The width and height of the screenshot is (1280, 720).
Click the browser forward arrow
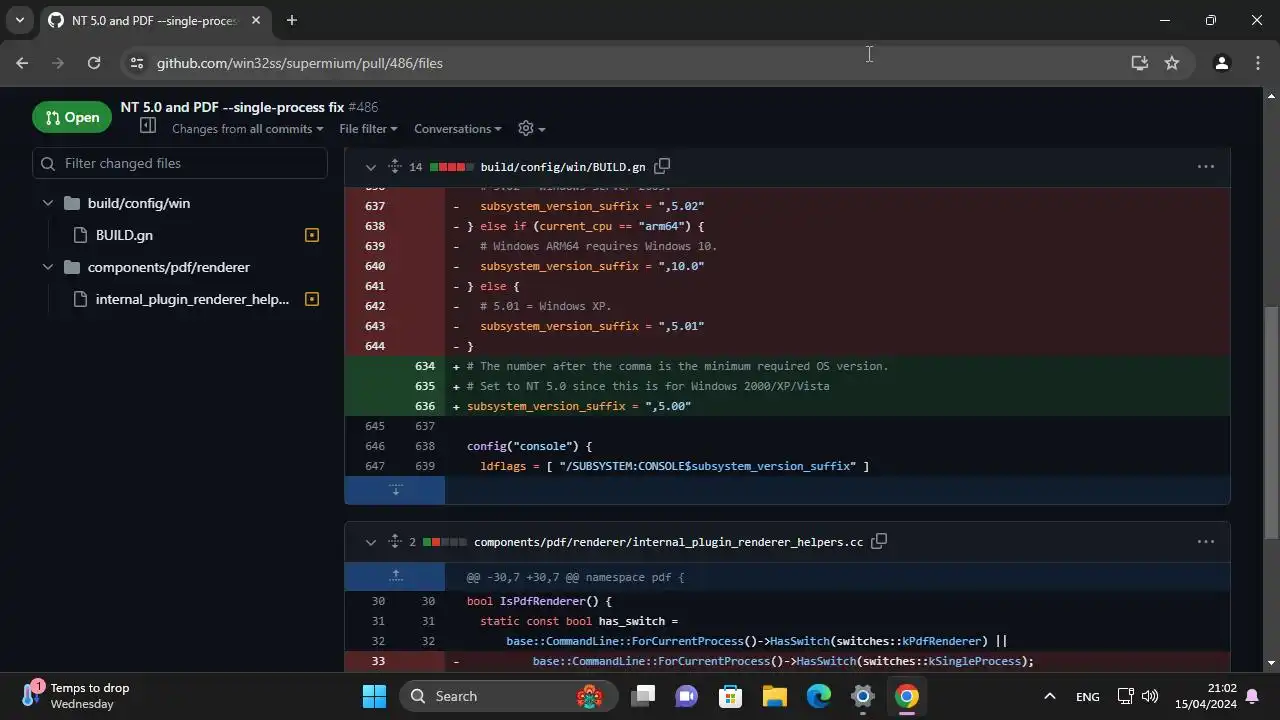click(58, 63)
